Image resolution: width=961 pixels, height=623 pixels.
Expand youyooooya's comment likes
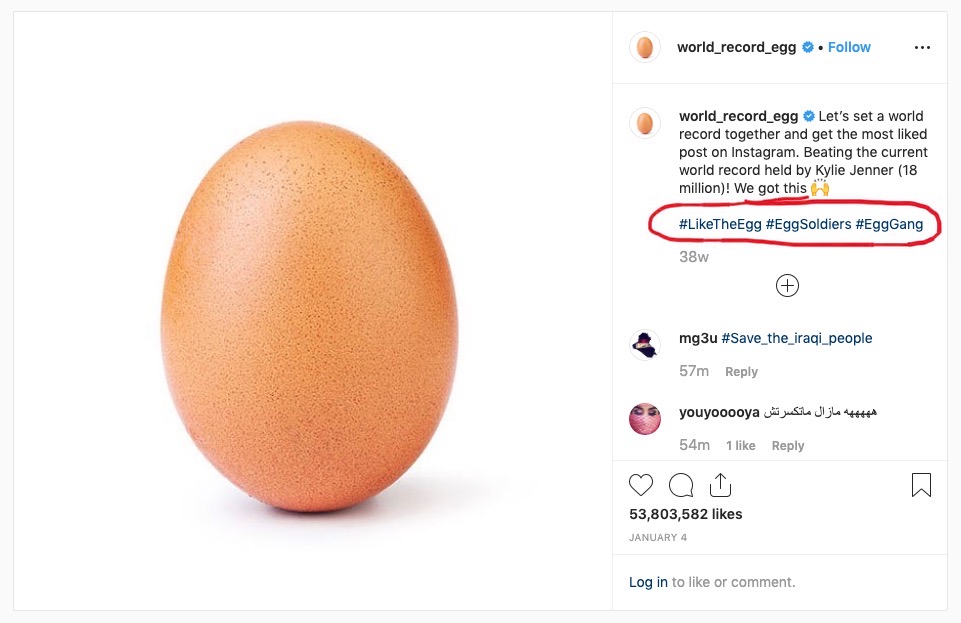point(740,445)
